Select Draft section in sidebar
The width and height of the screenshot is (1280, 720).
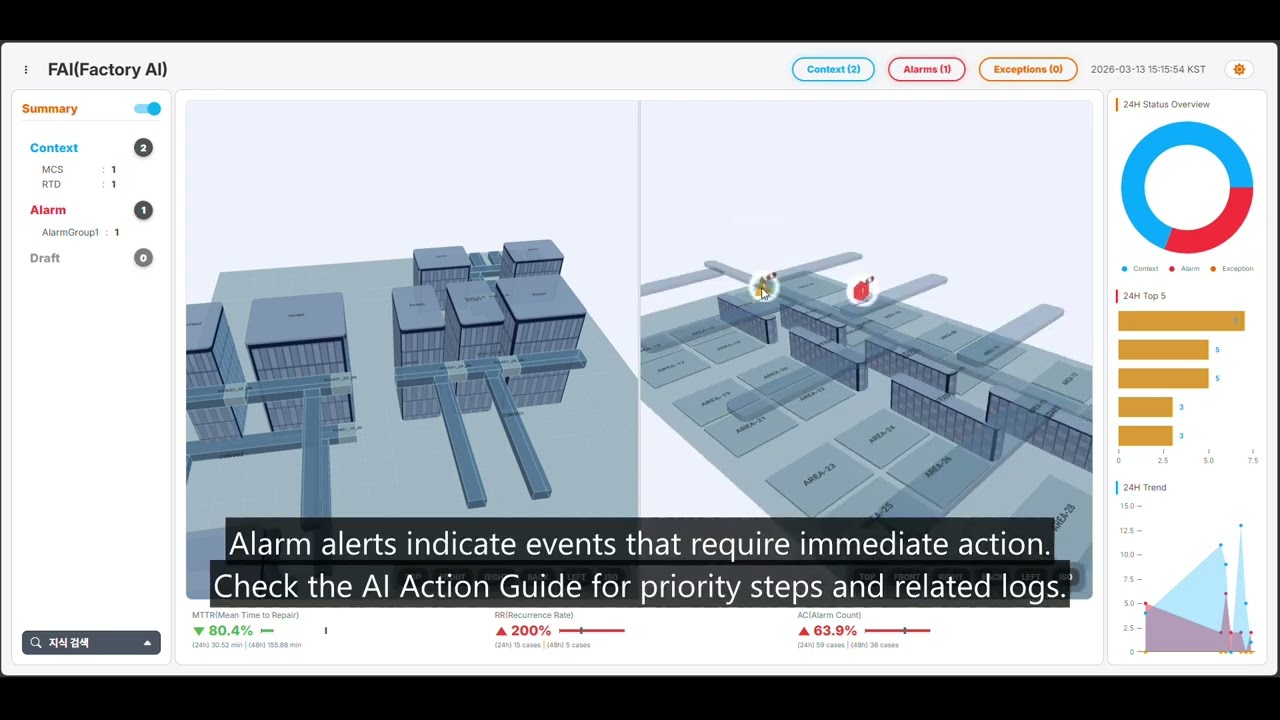45,258
